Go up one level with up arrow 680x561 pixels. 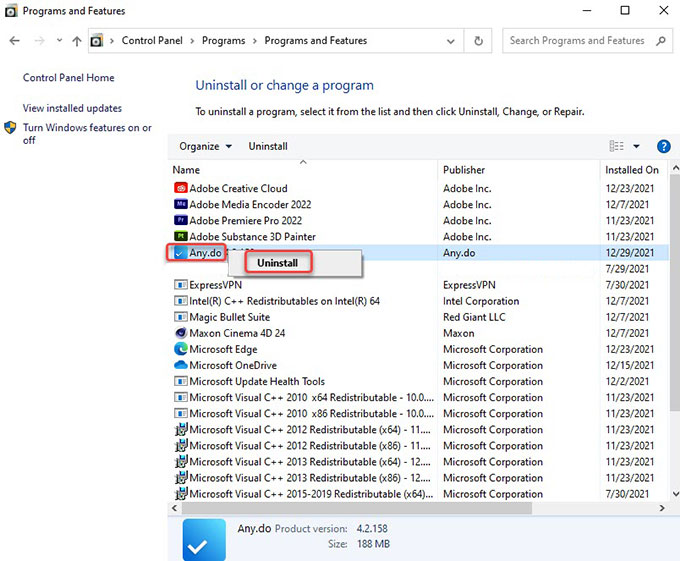[x=77, y=41]
